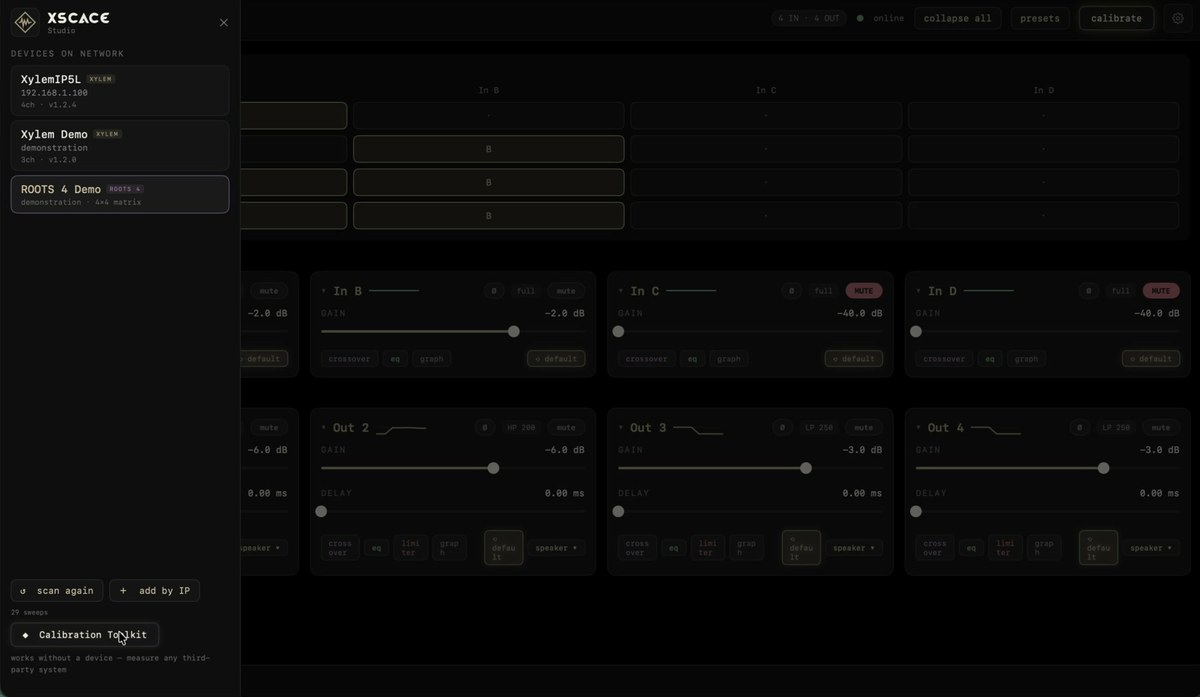Open the In C eq tab

(692, 359)
